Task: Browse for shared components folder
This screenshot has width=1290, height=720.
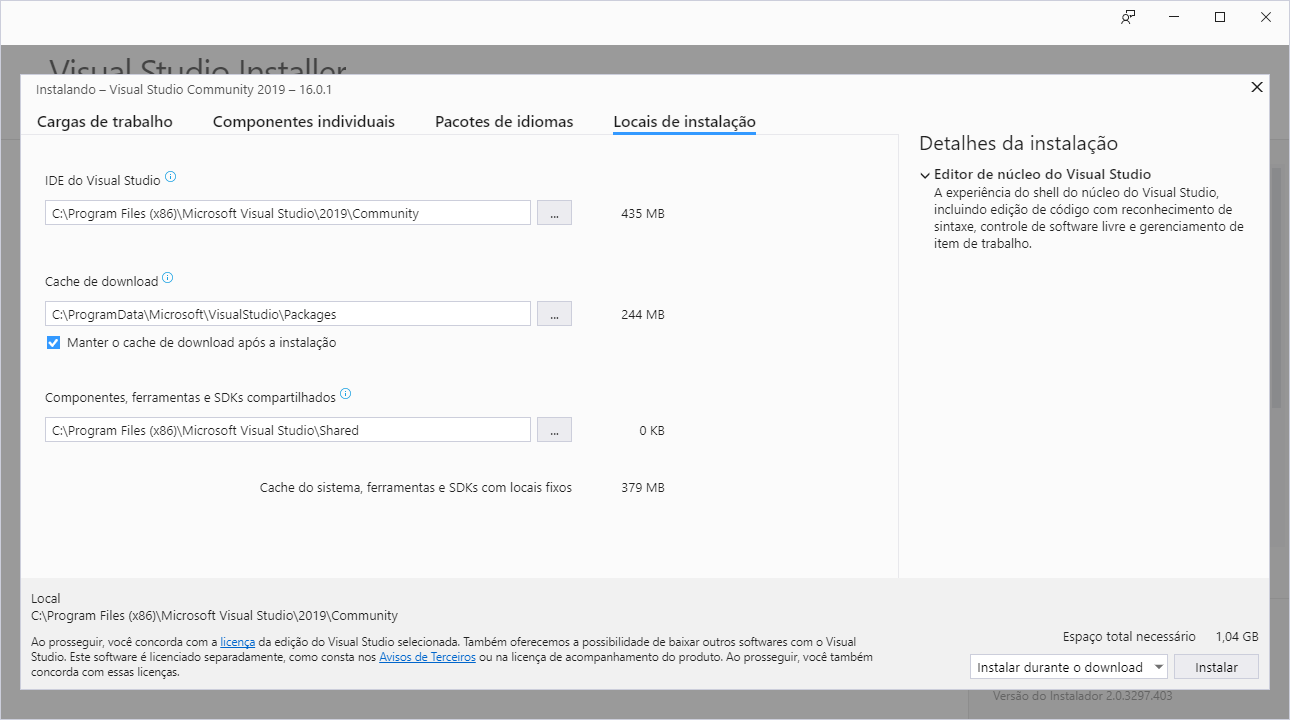Action: pos(554,430)
